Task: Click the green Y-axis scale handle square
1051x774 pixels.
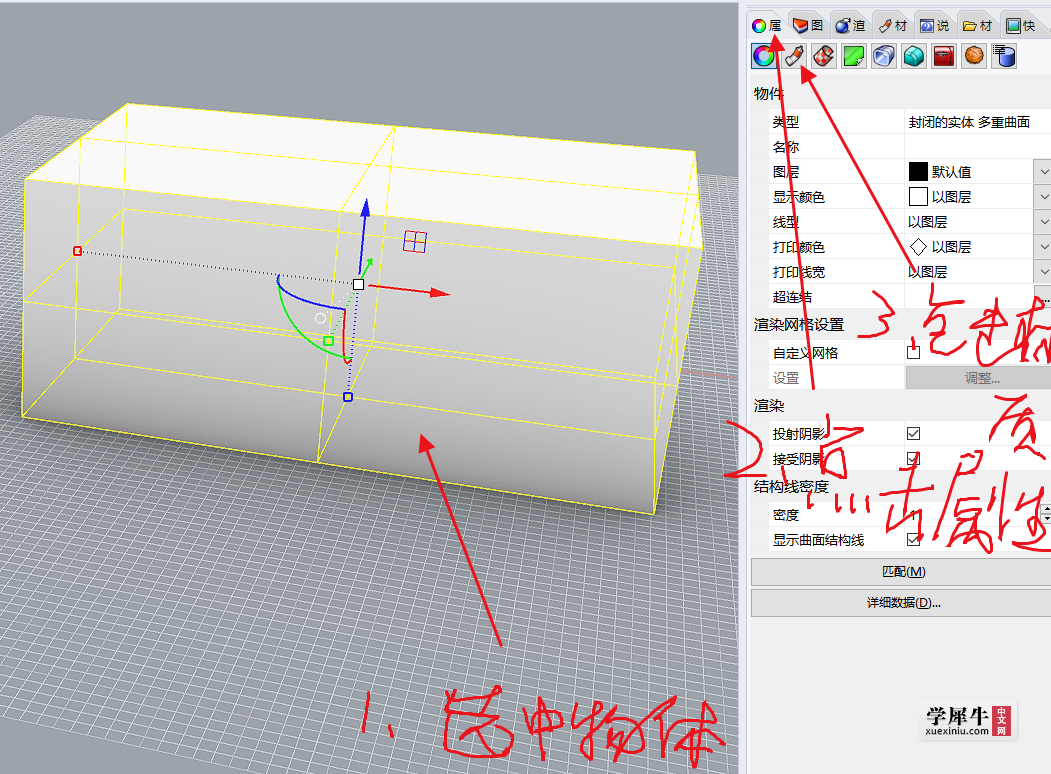Action: [328, 340]
